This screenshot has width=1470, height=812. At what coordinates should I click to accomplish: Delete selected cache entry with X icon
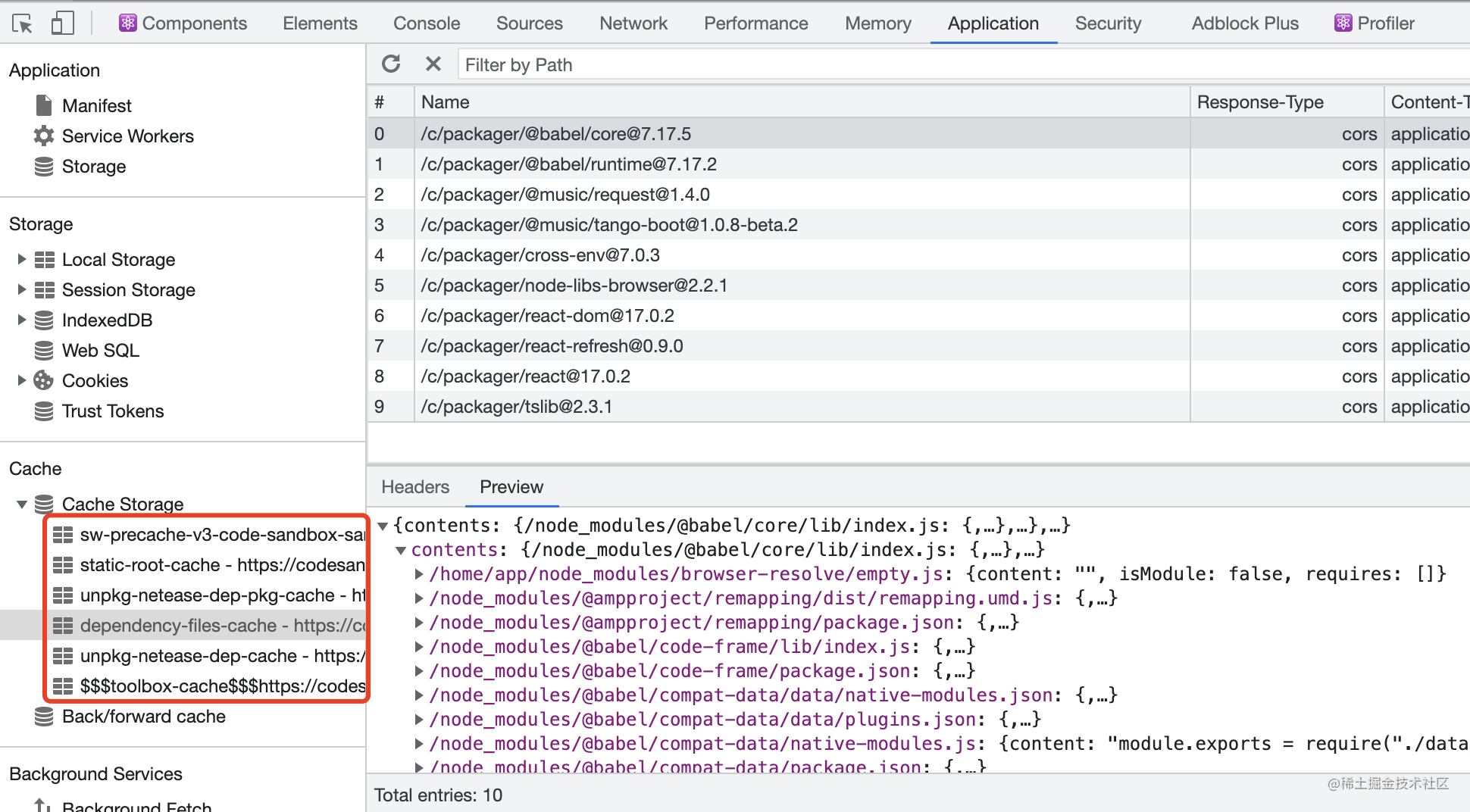433,64
